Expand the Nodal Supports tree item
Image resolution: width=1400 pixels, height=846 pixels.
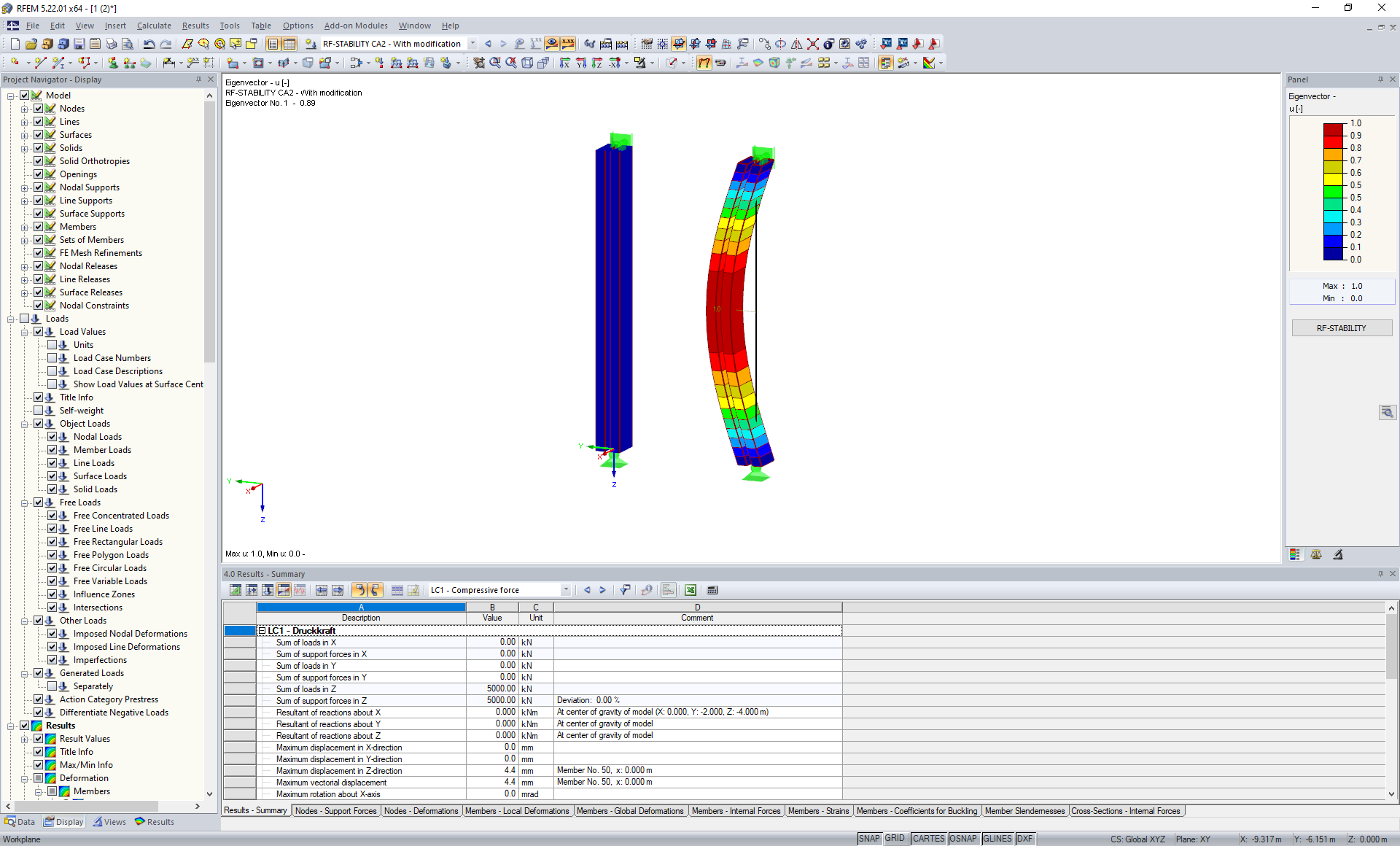(25, 187)
